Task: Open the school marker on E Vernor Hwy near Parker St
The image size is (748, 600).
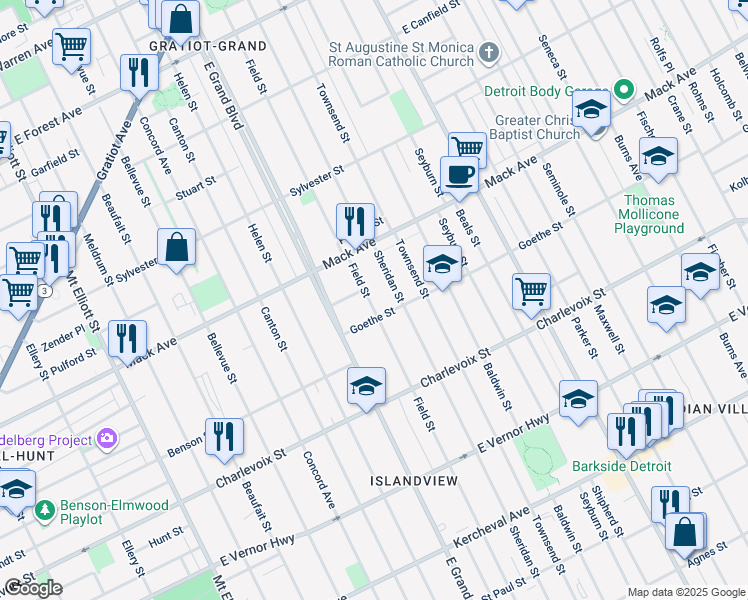Action: point(578,400)
